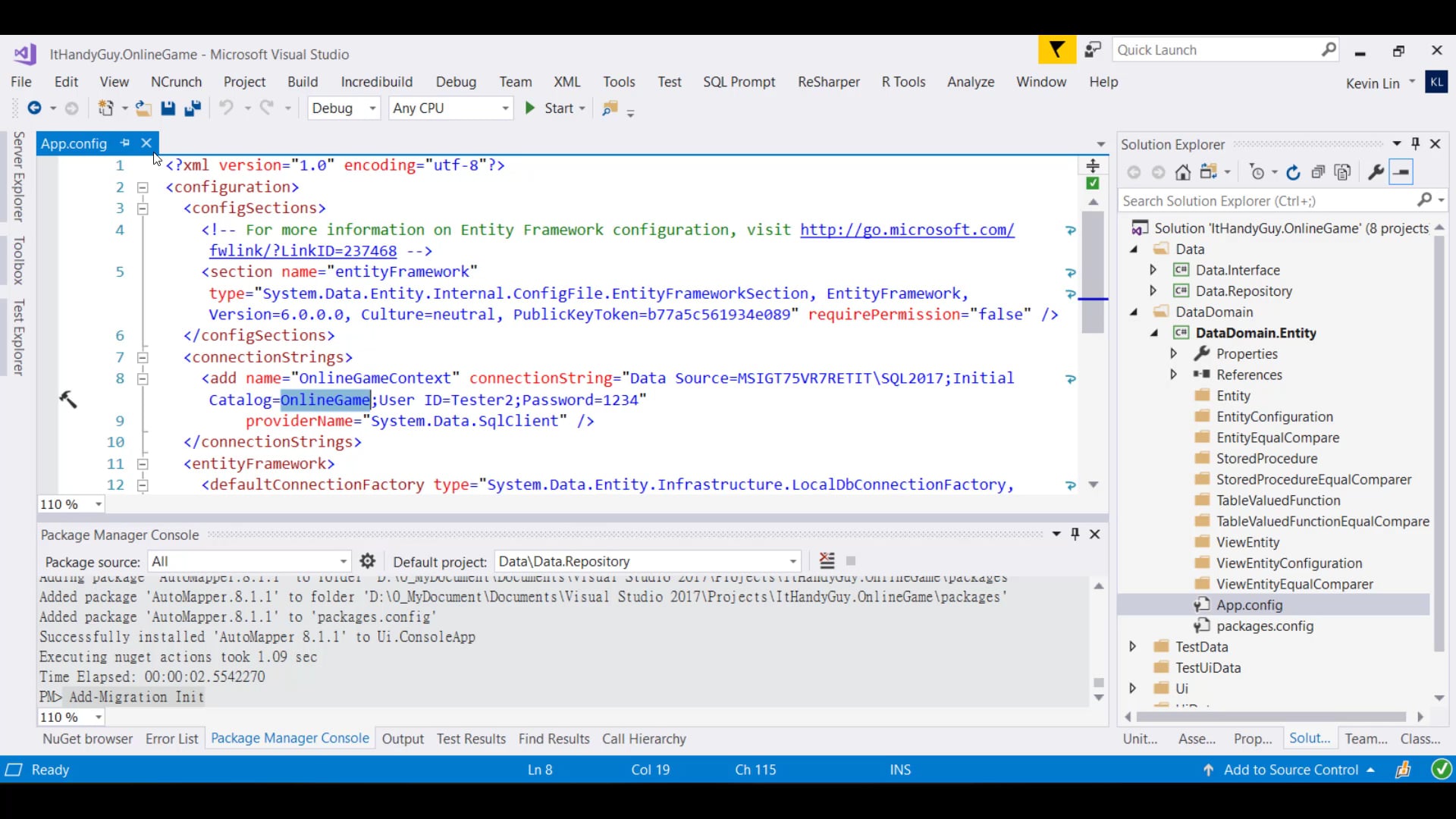This screenshot has width=1456, height=819.
Task: Expand the TestData folder node
Action: click(1133, 647)
